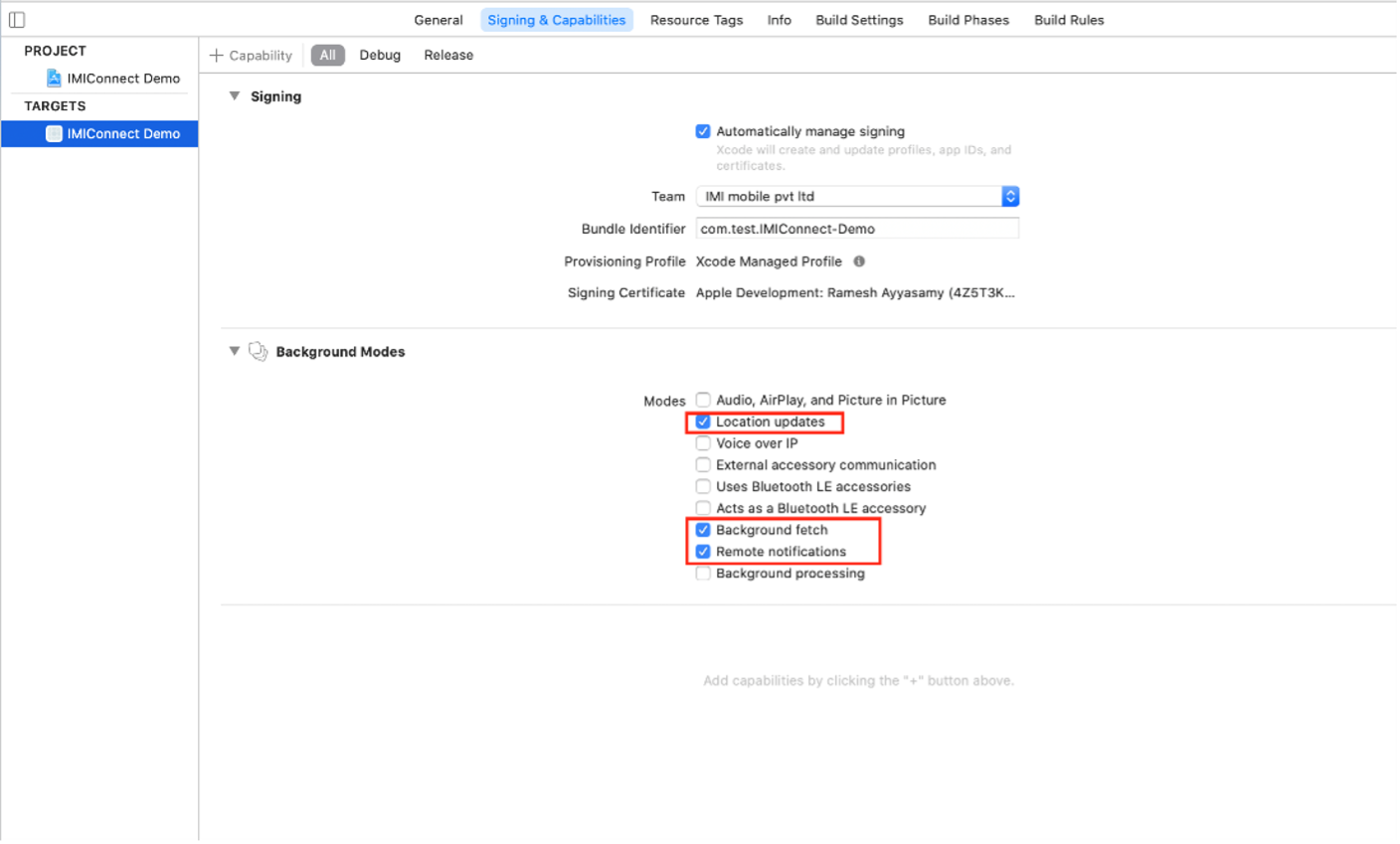The image size is (1400, 844).
Task: Click the Signing Certificate value text
Action: click(855, 292)
